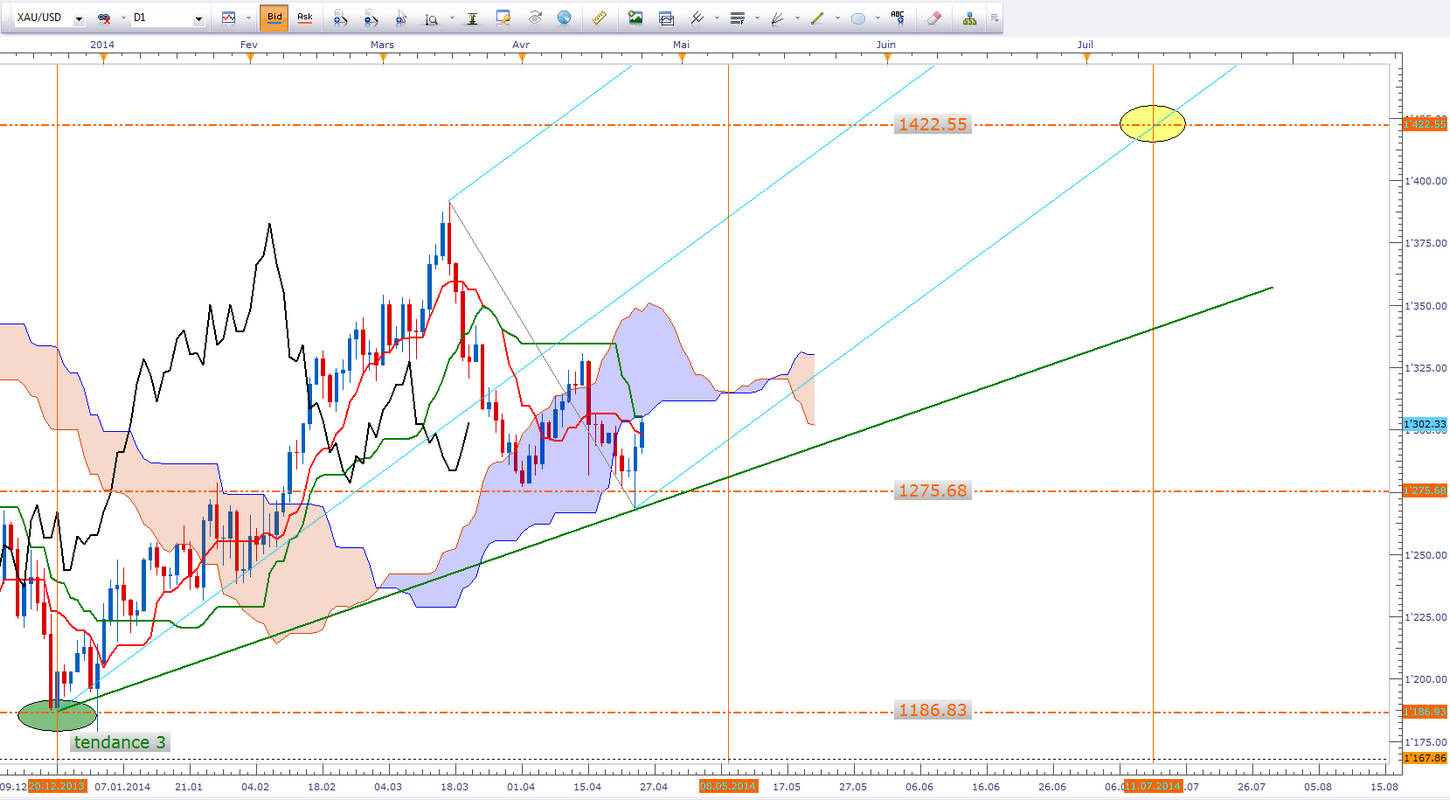Click the zoom in magnifier icon
Screen dimensions: 1450x800
340,18
